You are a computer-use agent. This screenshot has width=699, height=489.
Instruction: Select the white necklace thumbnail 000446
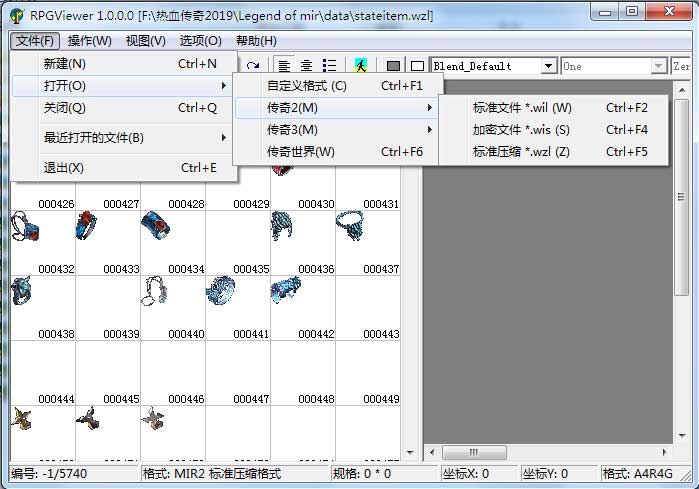[154, 291]
